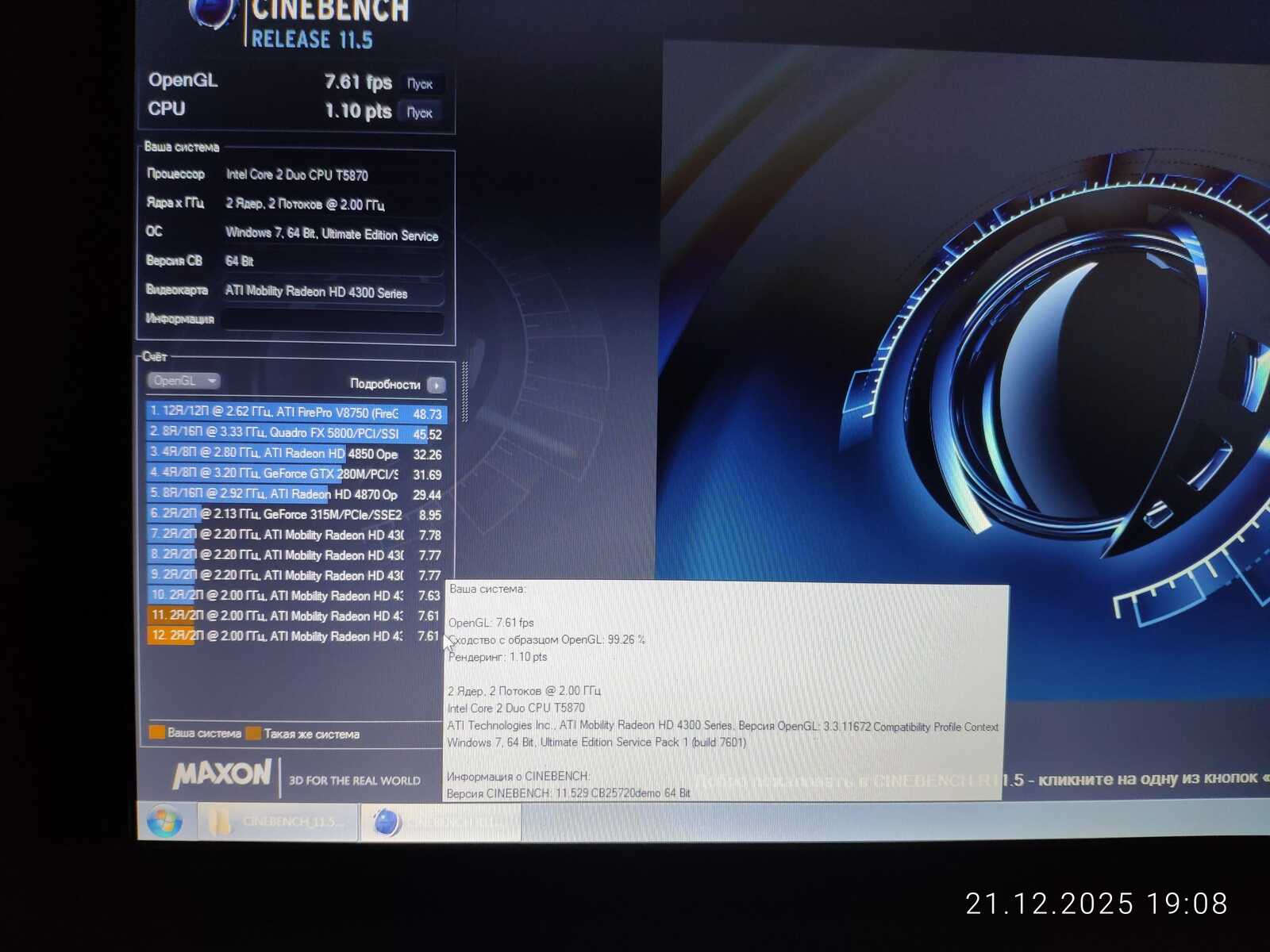Click the Ядра x ГГц field in Ваша система

(333, 204)
